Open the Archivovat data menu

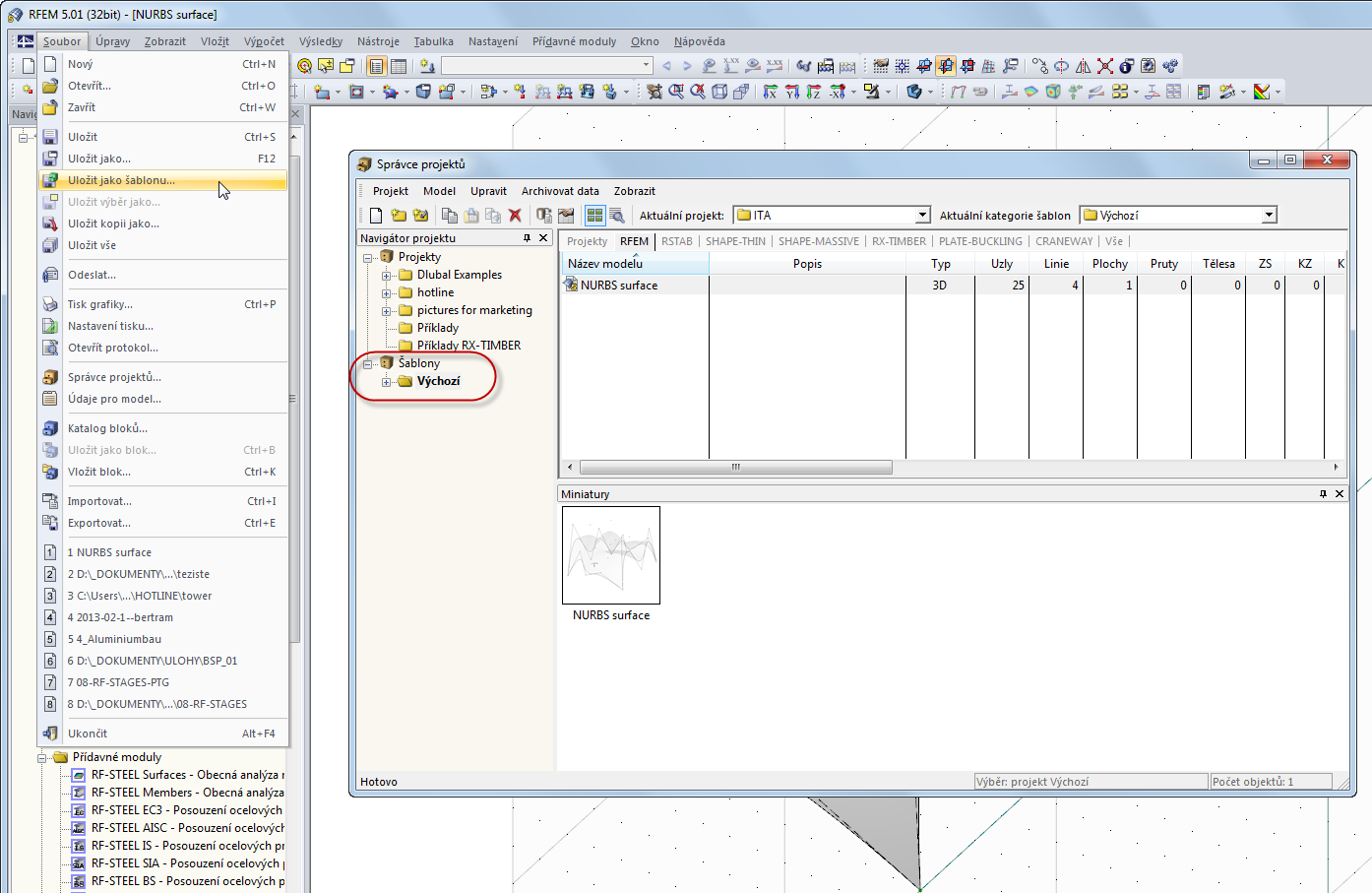[x=560, y=191]
